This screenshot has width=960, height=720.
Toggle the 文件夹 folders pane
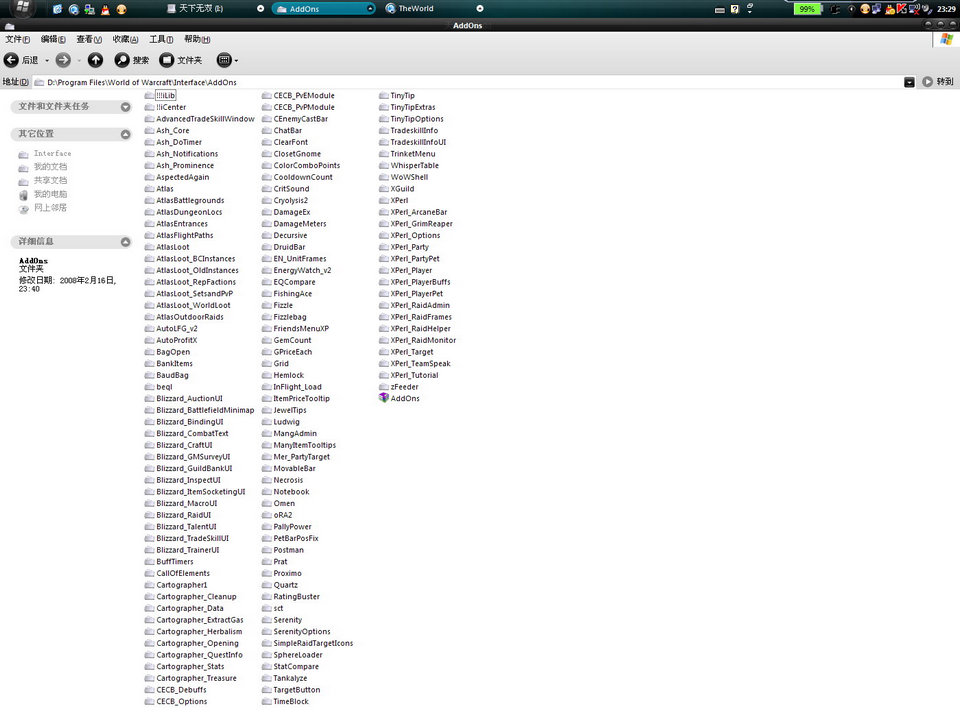point(181,60)
